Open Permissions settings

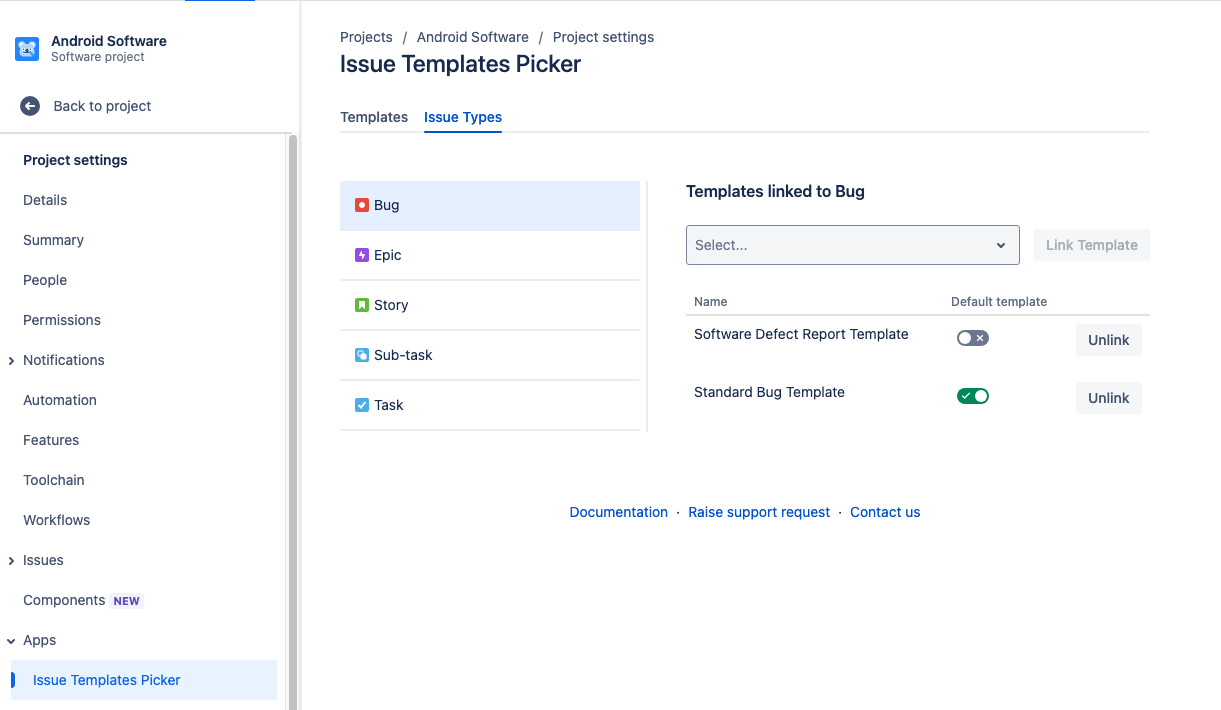click(x=62, y=320)
